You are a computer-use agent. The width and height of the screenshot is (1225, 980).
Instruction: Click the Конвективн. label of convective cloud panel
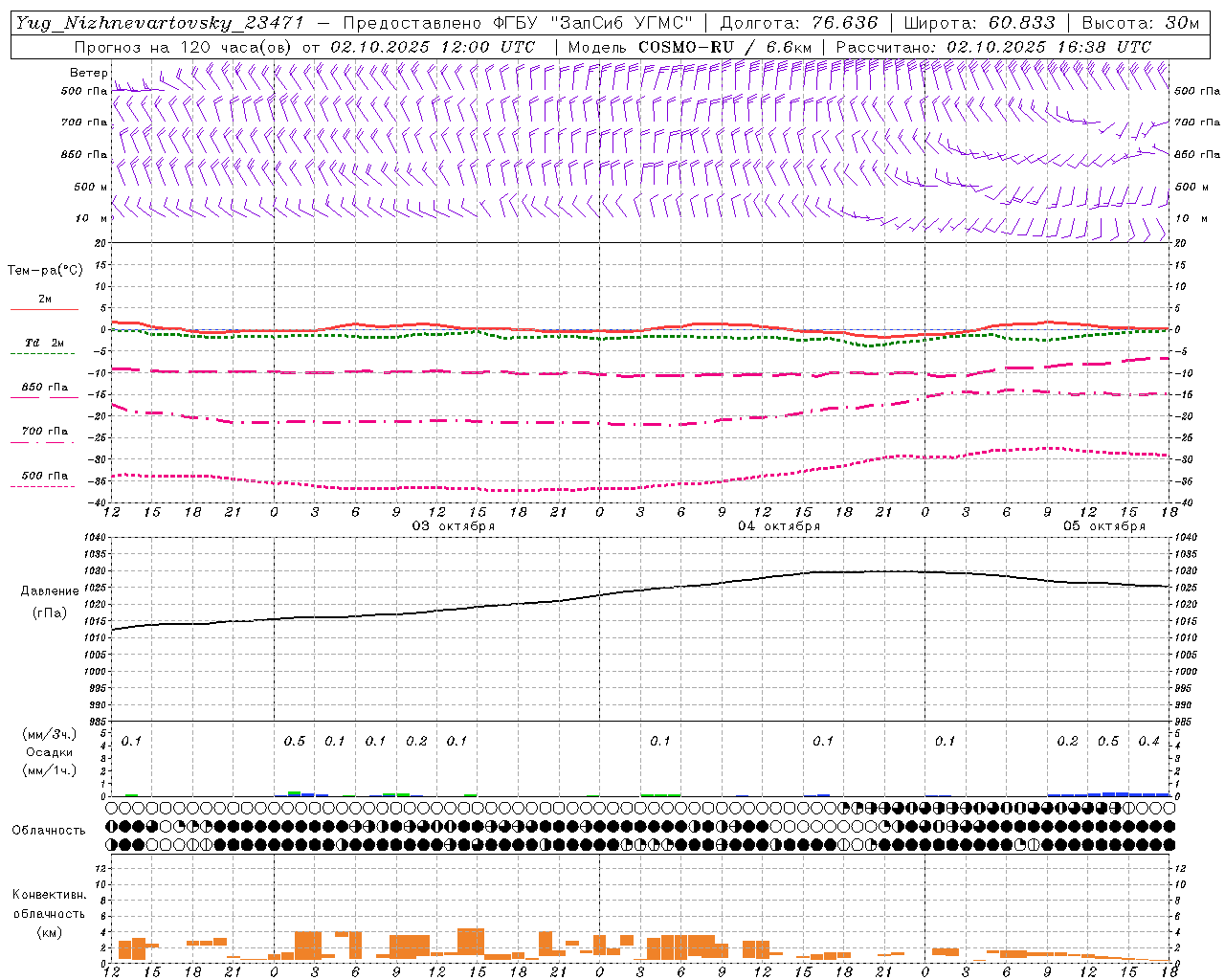(x=49, y=895)
